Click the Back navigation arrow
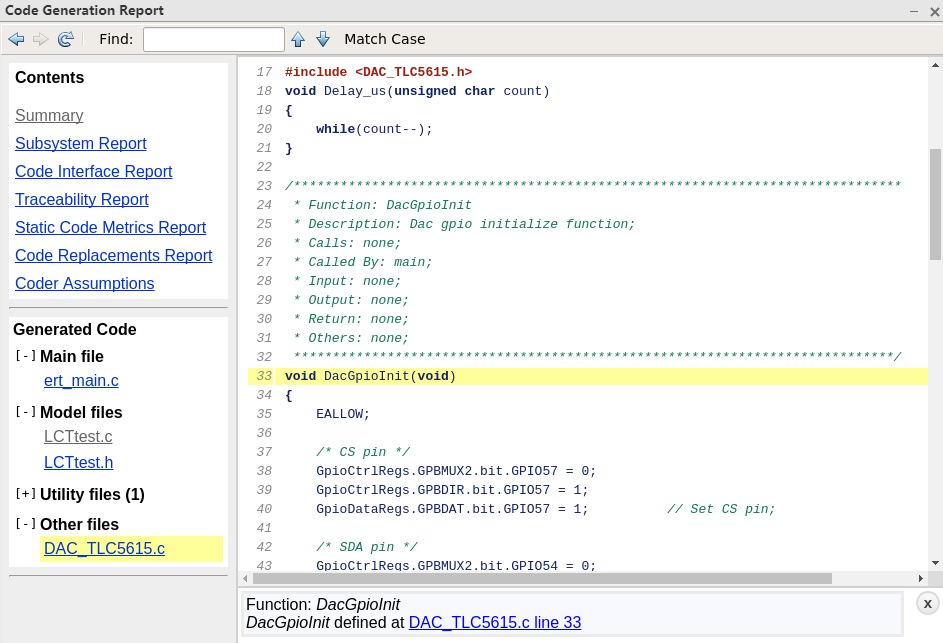The height and width of the screenshot is (643, 943). [x=16, y=39]
